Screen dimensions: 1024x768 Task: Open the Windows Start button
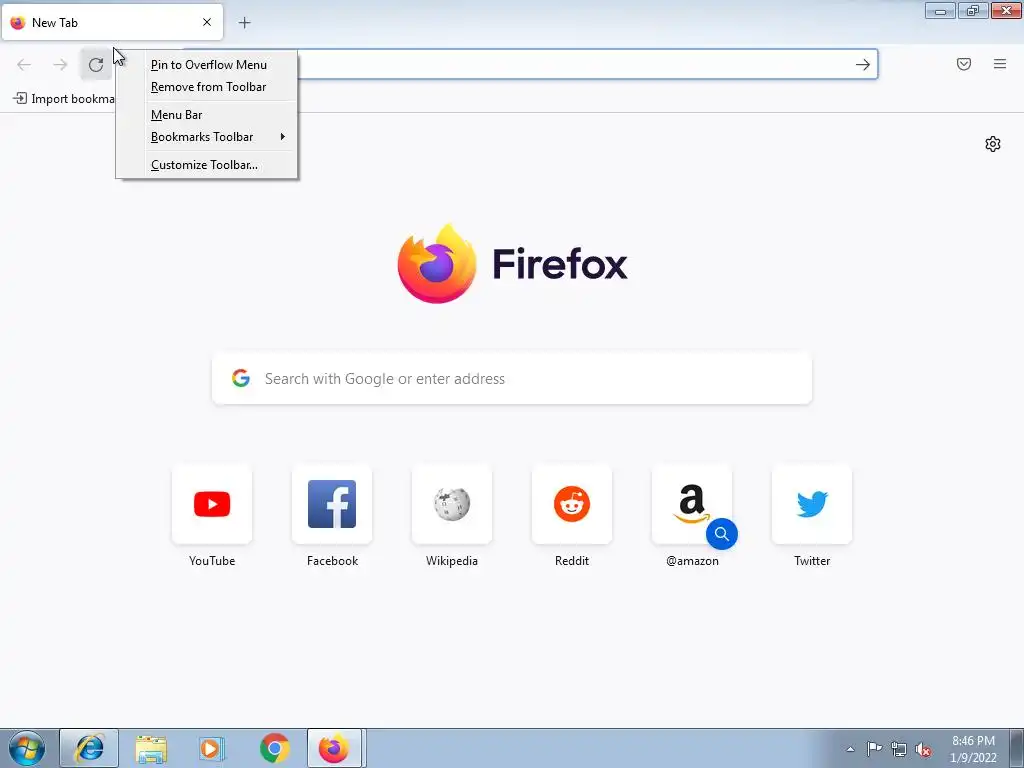point(27,748)
